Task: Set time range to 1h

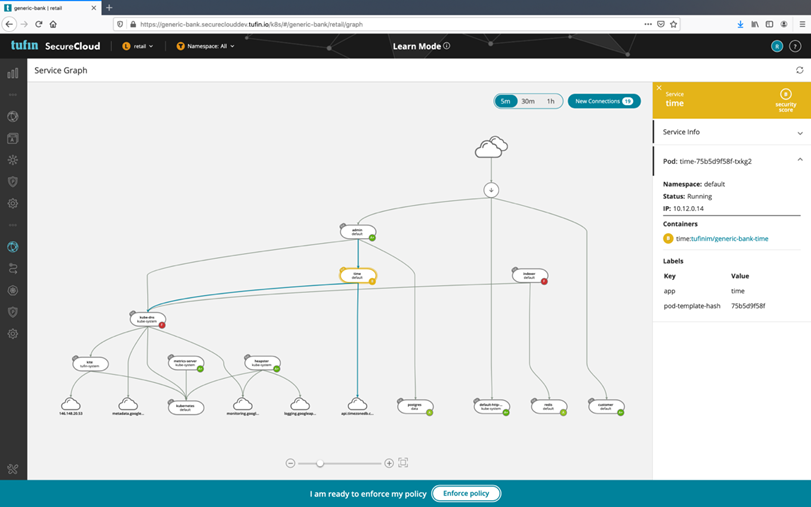Action: pos(550,101)
